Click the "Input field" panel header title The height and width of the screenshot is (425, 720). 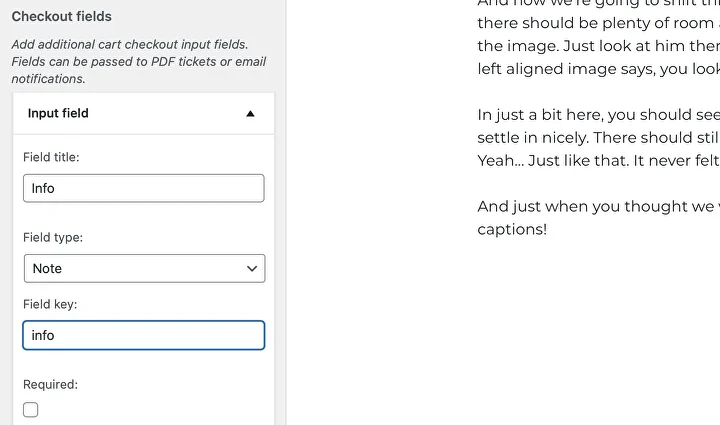point(58,114)
